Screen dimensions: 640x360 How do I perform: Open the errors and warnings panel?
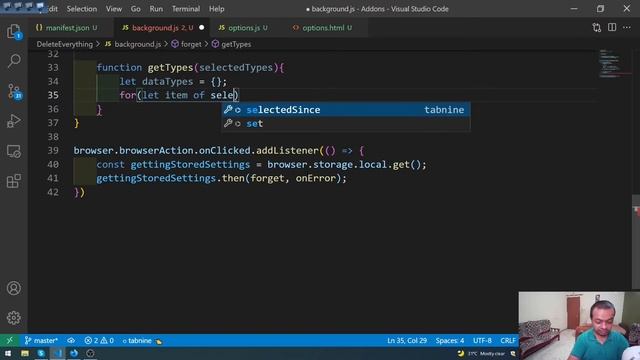click(99, 340)
